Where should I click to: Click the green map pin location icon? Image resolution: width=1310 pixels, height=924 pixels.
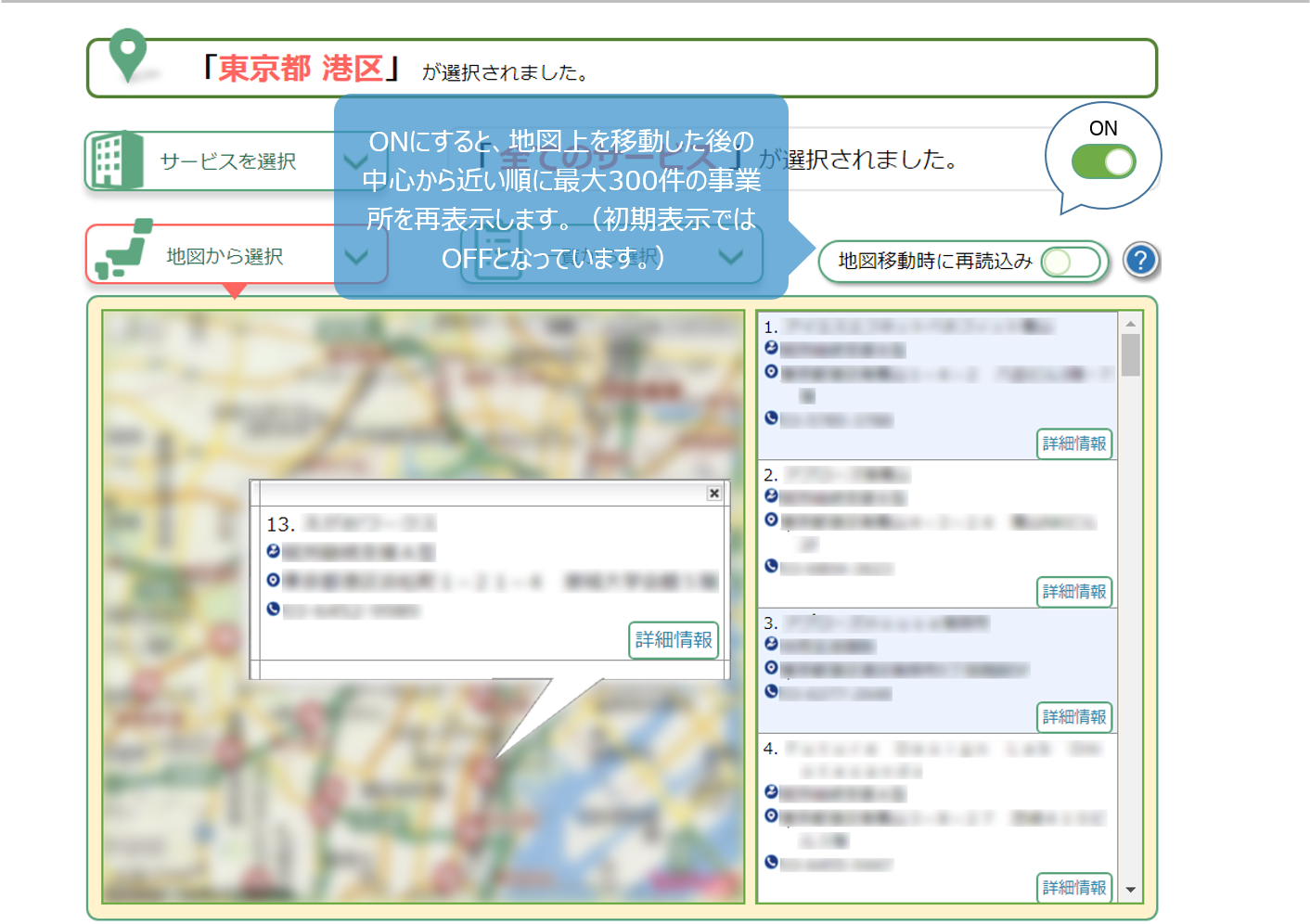click(x=128, y=56)
